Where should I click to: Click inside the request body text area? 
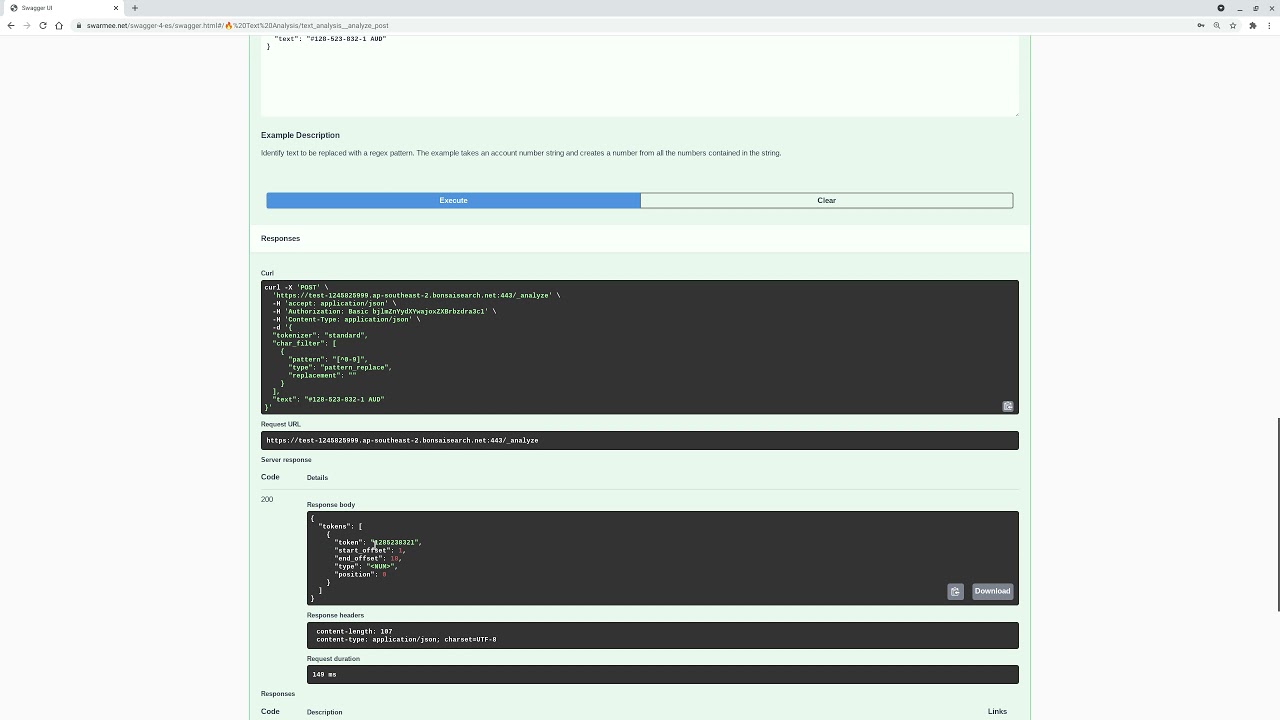point(639,75)
